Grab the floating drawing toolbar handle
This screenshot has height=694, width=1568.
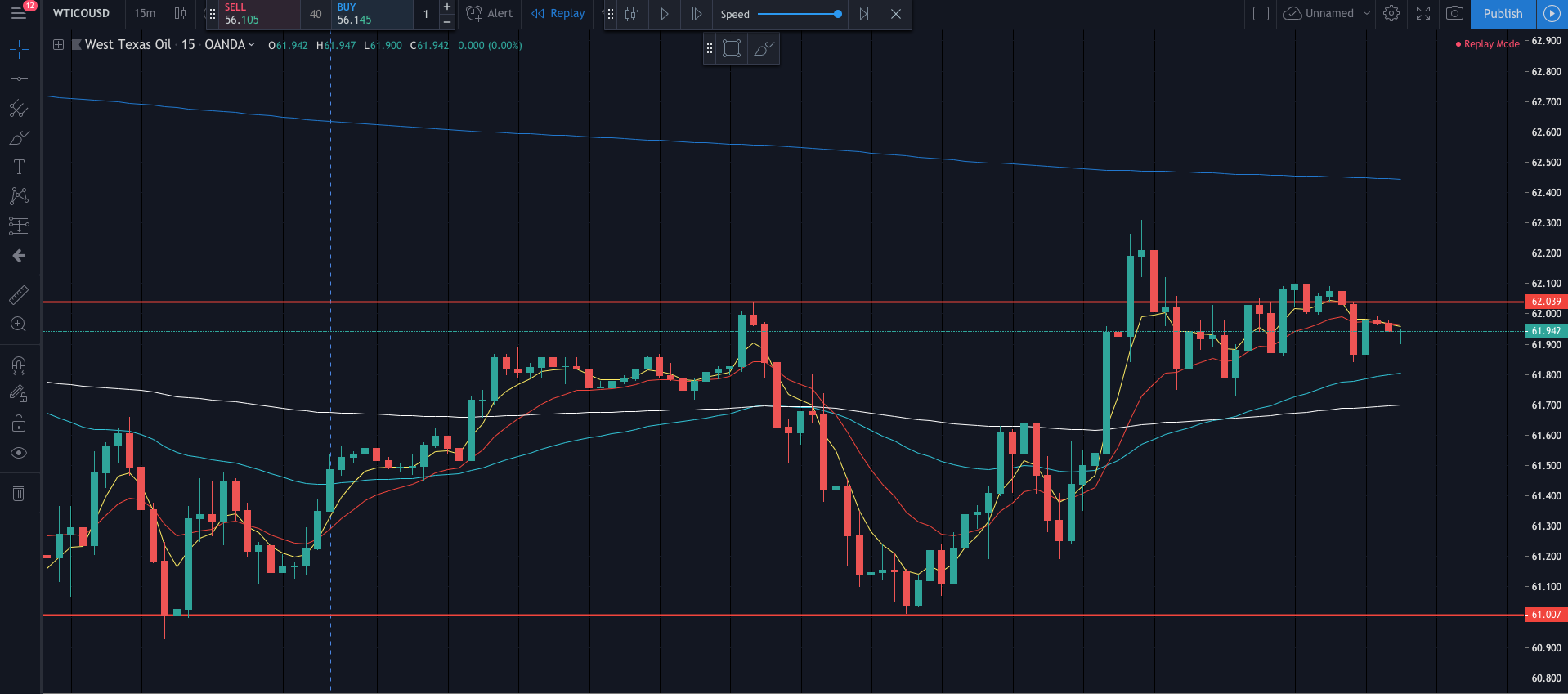[709, 49]
